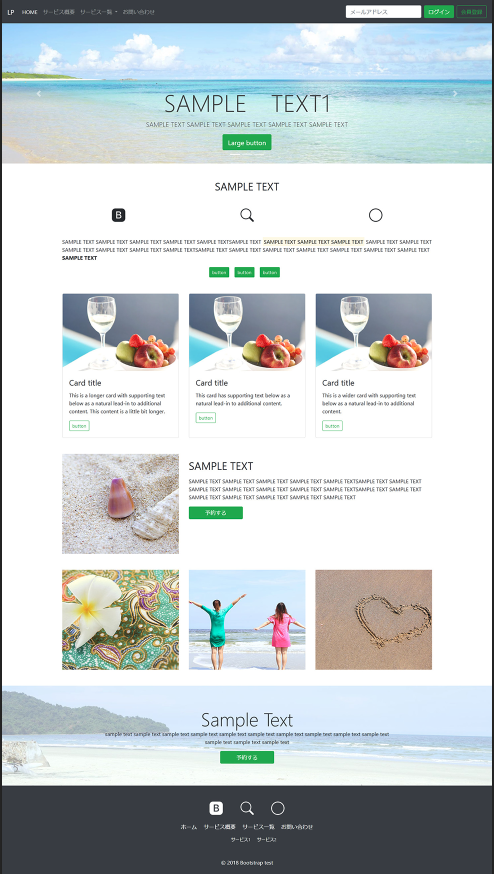Click the circle icon under SAMPLE TEXT heading
494x874 pixels.
pos(376,215)
